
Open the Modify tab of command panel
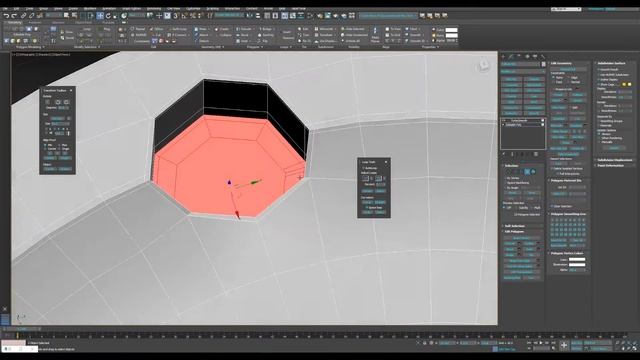click(x=511, y=56)
